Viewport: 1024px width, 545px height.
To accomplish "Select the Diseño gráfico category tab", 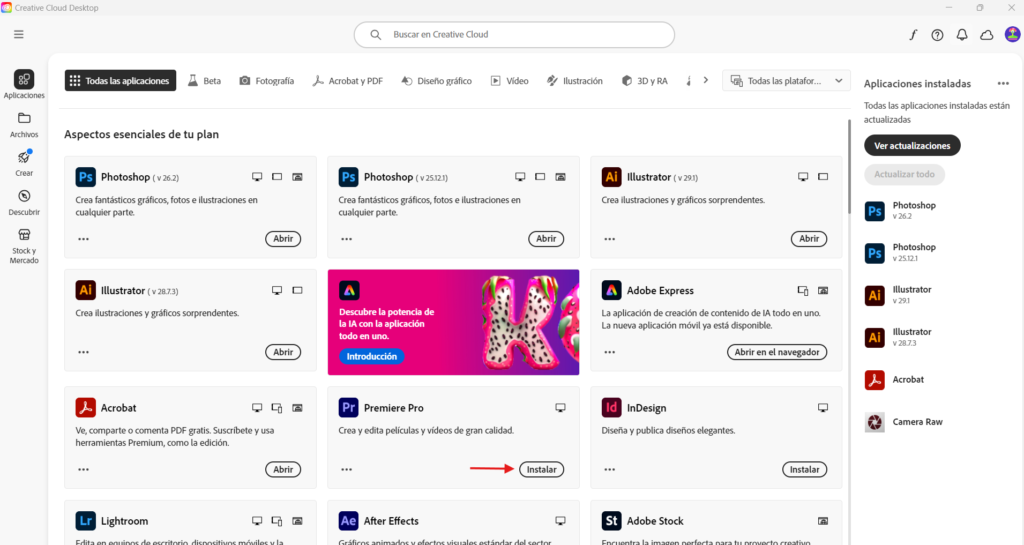I will (x=436, y=81).
